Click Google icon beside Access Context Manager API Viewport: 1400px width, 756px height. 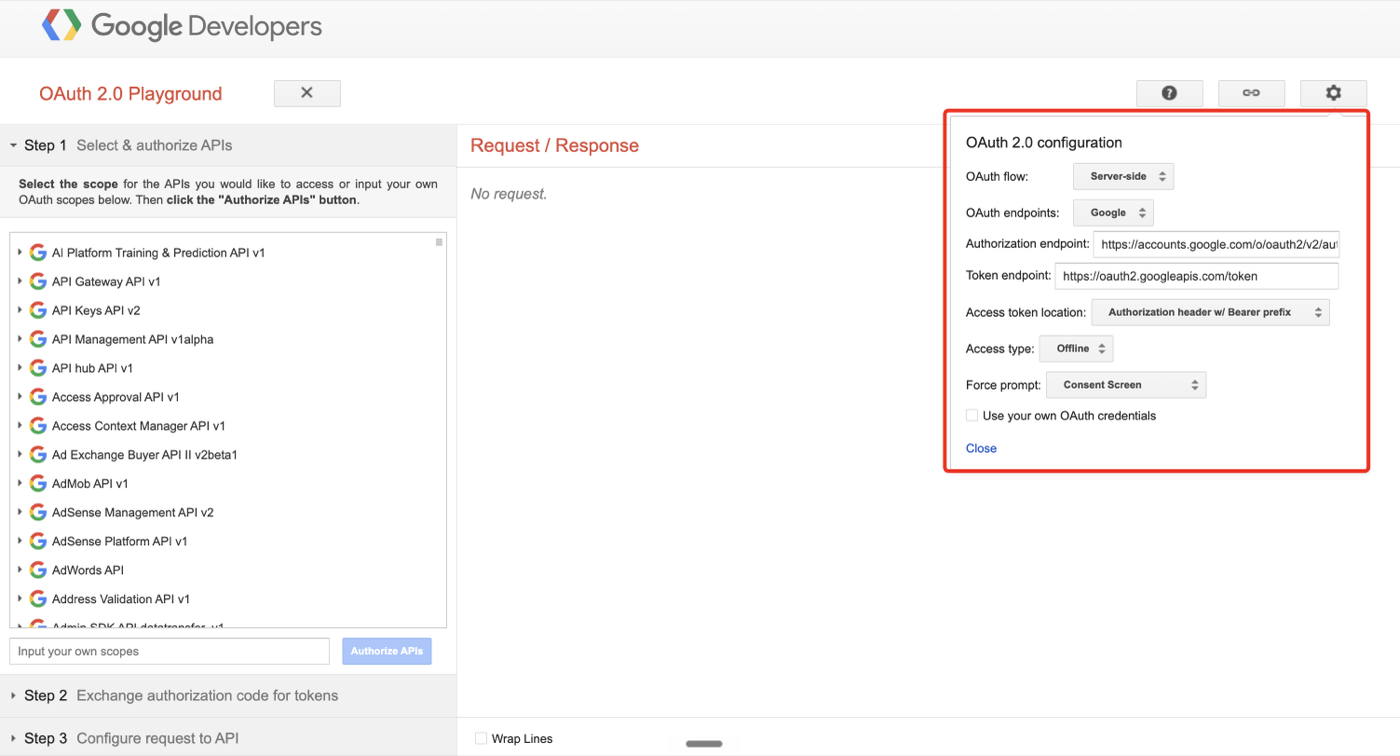click(38, 426)
